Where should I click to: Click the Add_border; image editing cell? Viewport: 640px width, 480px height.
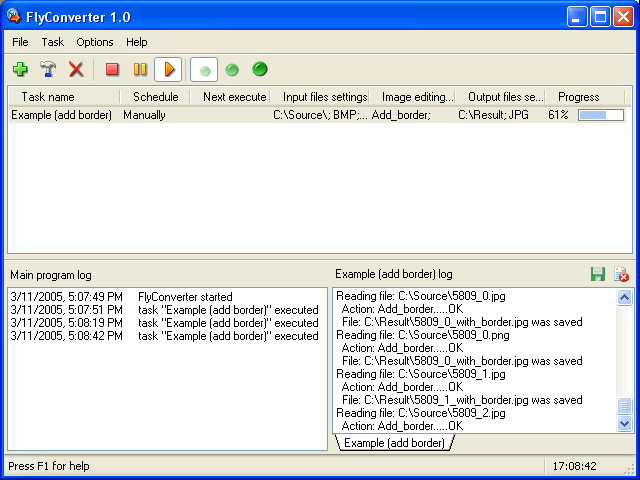coord(401,115)
